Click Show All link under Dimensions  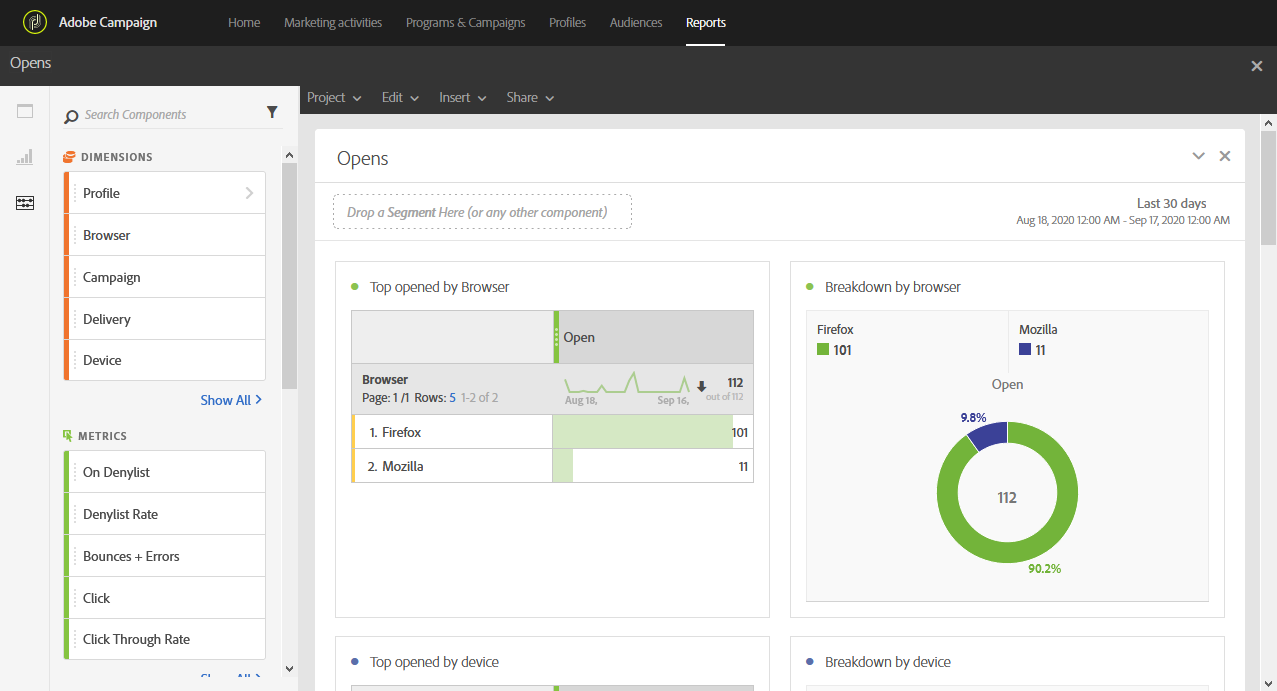(x=231, y=400)
